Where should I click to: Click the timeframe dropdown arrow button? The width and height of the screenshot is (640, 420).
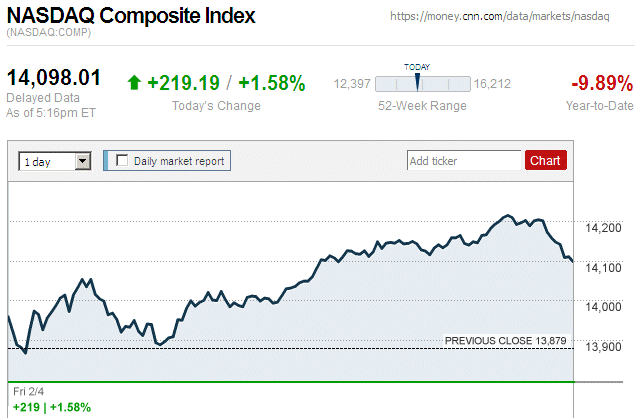pyautogui.click(x=83, y=161)
